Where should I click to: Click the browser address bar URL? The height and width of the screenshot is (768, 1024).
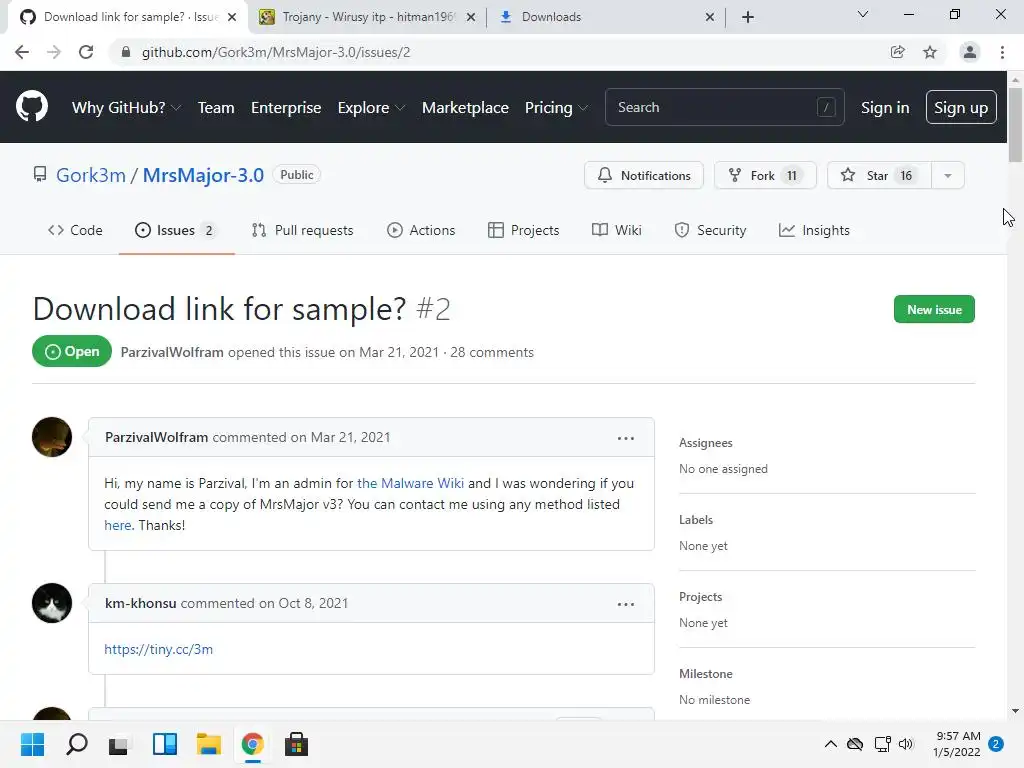(276, 52)
